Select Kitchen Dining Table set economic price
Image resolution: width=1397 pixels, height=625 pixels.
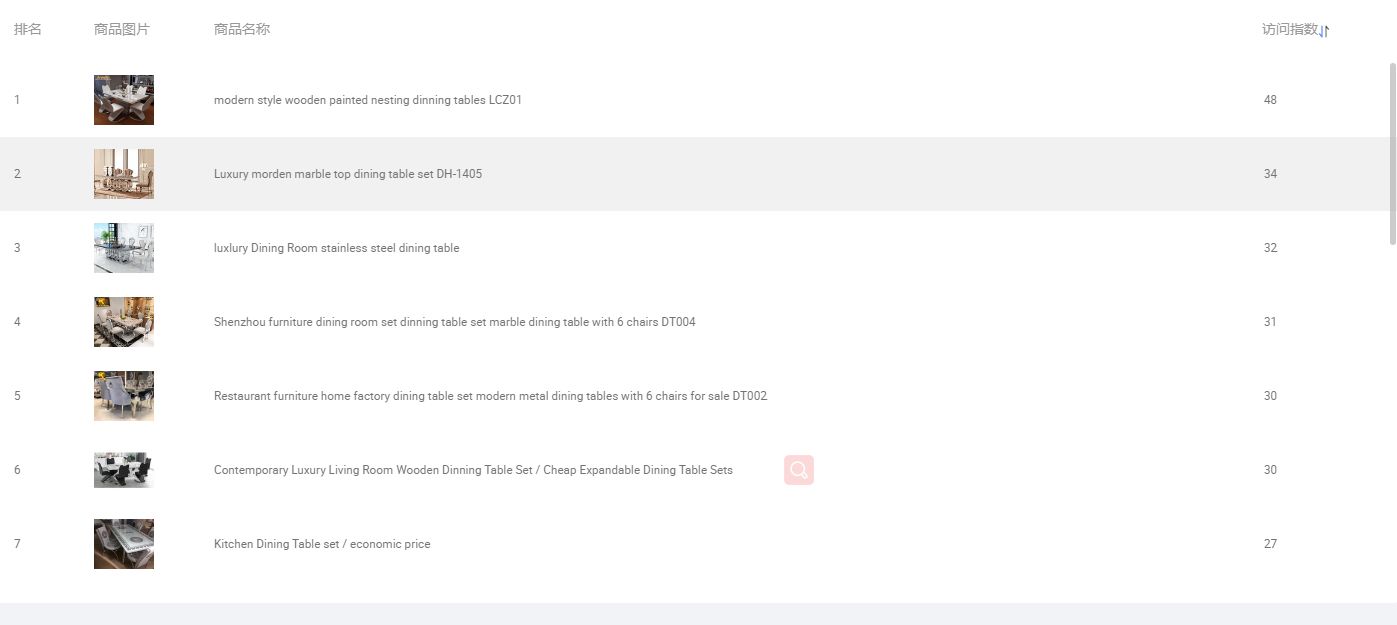pyautogui.click(x=322, y=544)
